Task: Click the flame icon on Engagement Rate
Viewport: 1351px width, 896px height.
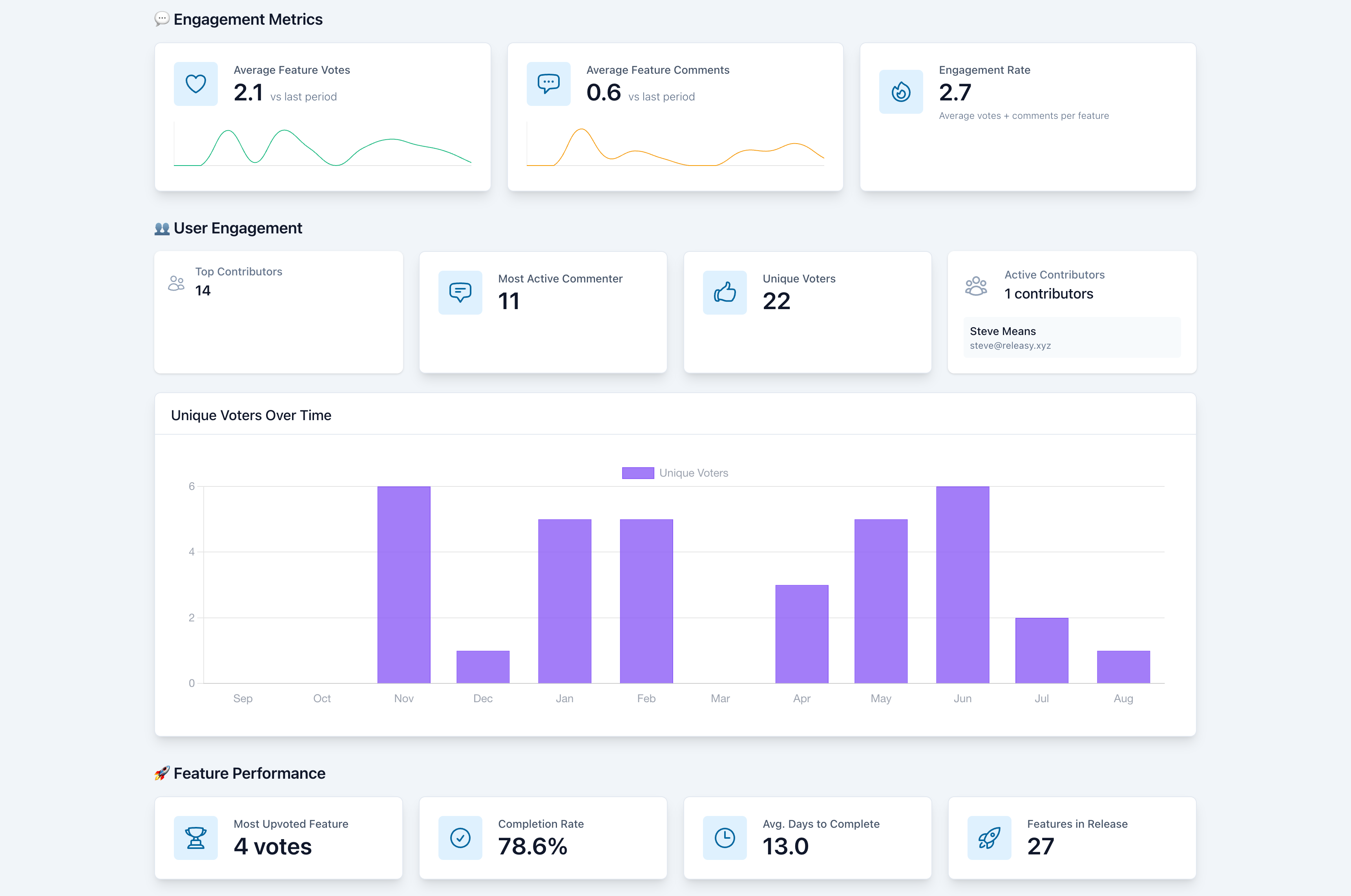Action: tap(900, 92)
